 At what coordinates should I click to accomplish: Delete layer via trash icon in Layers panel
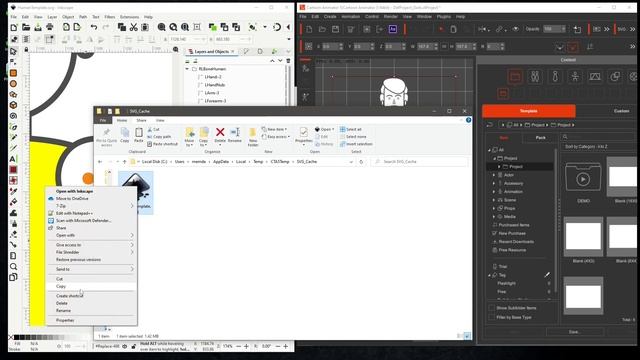tap(288, 61)
